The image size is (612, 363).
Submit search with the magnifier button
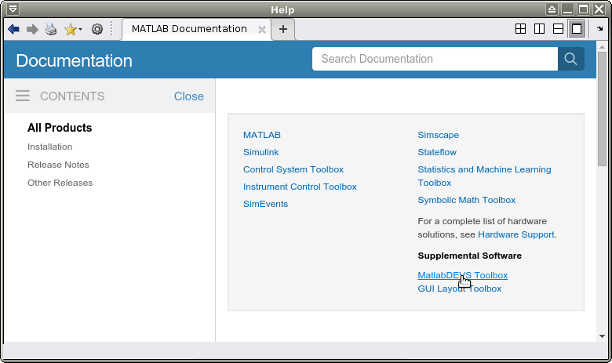click(571, 59)
